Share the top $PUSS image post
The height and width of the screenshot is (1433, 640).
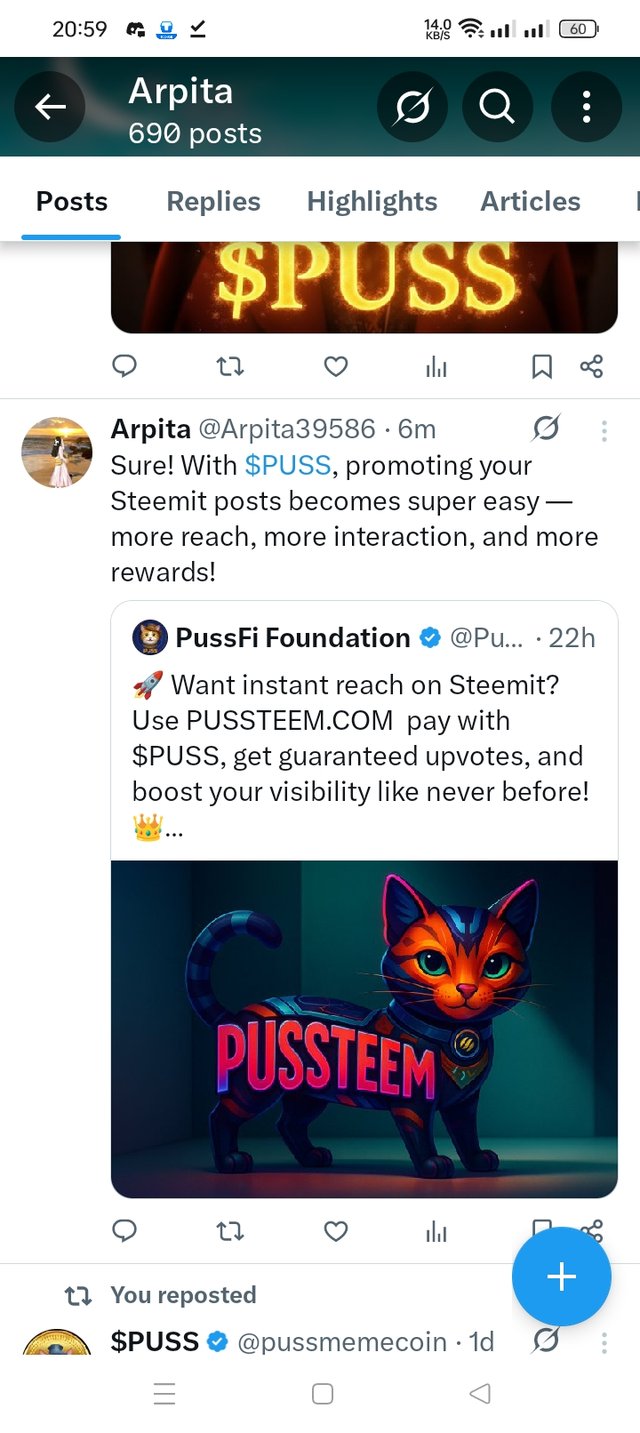591,366
